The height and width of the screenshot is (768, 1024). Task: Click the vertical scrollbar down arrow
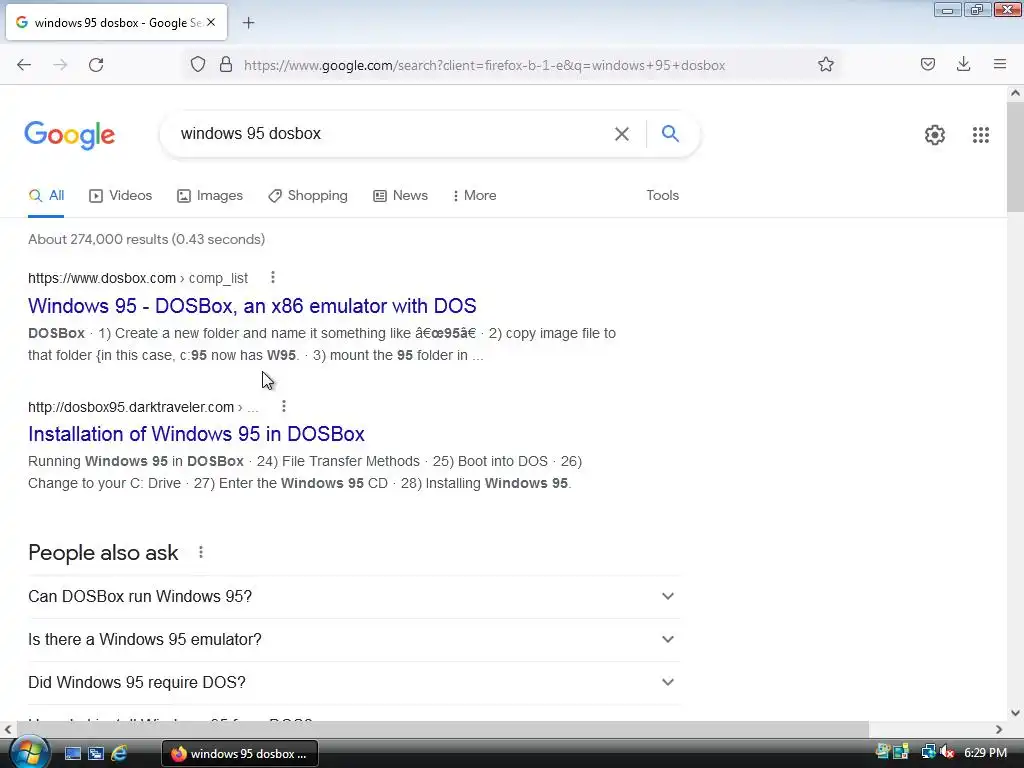pos(1015,713)
